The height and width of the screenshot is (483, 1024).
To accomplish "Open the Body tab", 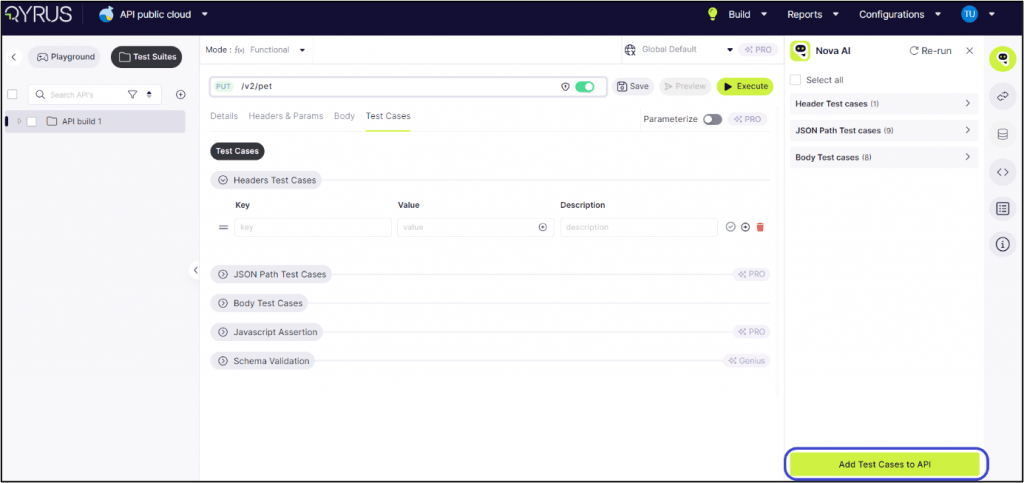I will point(344,116).
